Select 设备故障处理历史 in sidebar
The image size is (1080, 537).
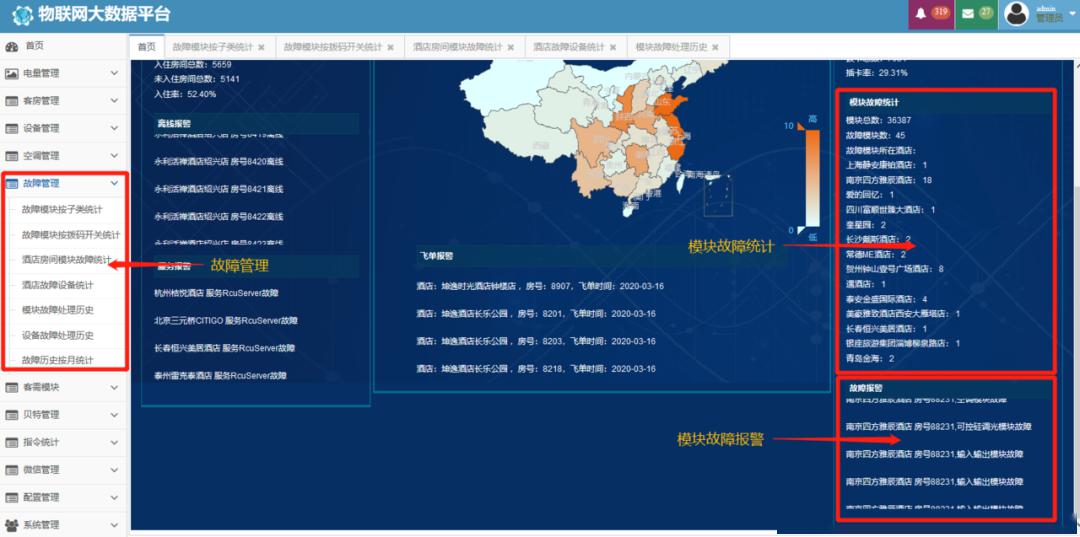tap(58, 335)
